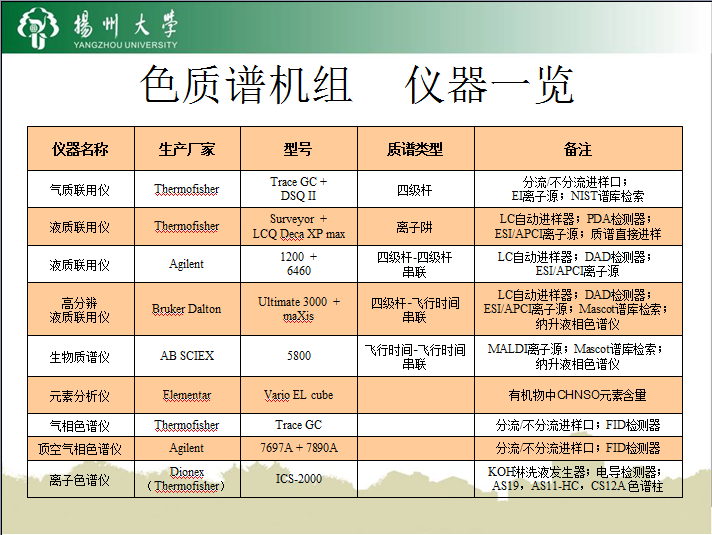Click the remark beginning MALDI离子源

coord(578,357)
